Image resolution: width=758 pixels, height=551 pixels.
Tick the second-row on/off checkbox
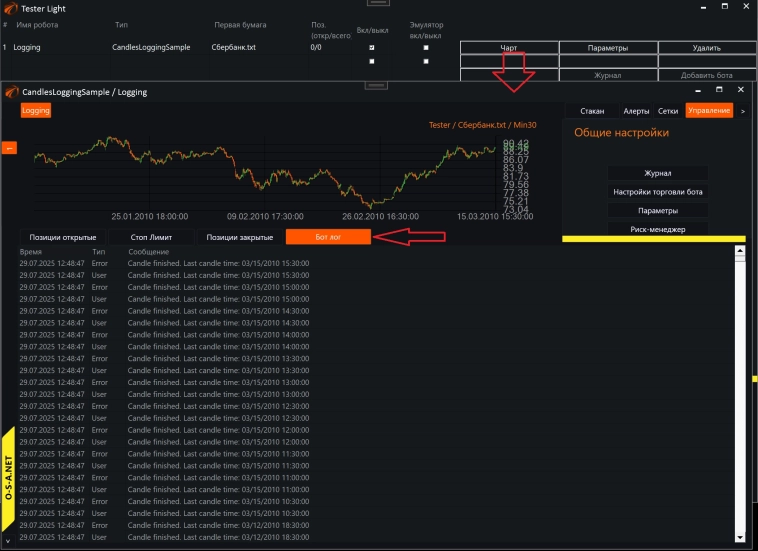(372, 61)
